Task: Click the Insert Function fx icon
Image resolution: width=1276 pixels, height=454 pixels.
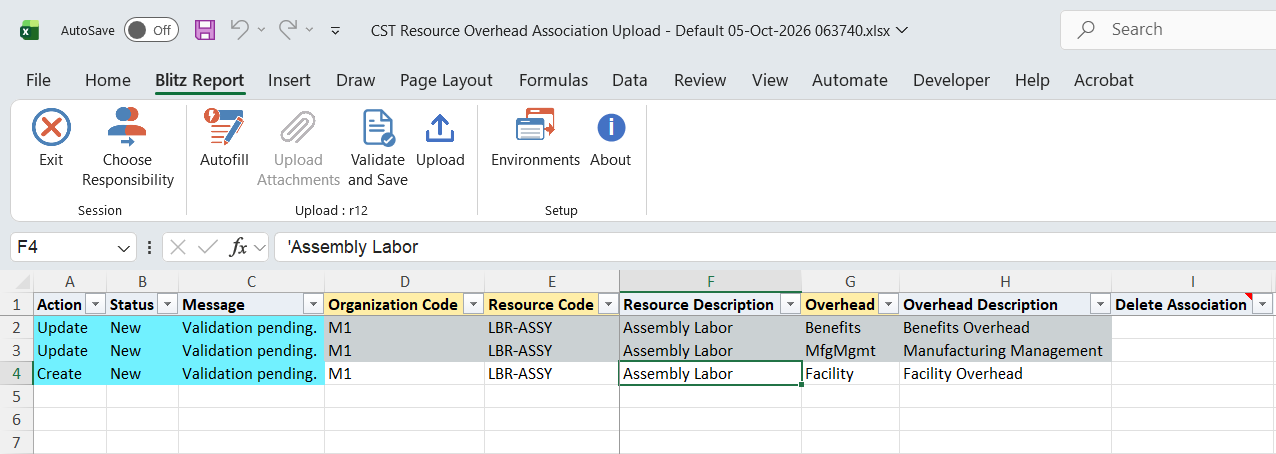Action: click(238, 247)
